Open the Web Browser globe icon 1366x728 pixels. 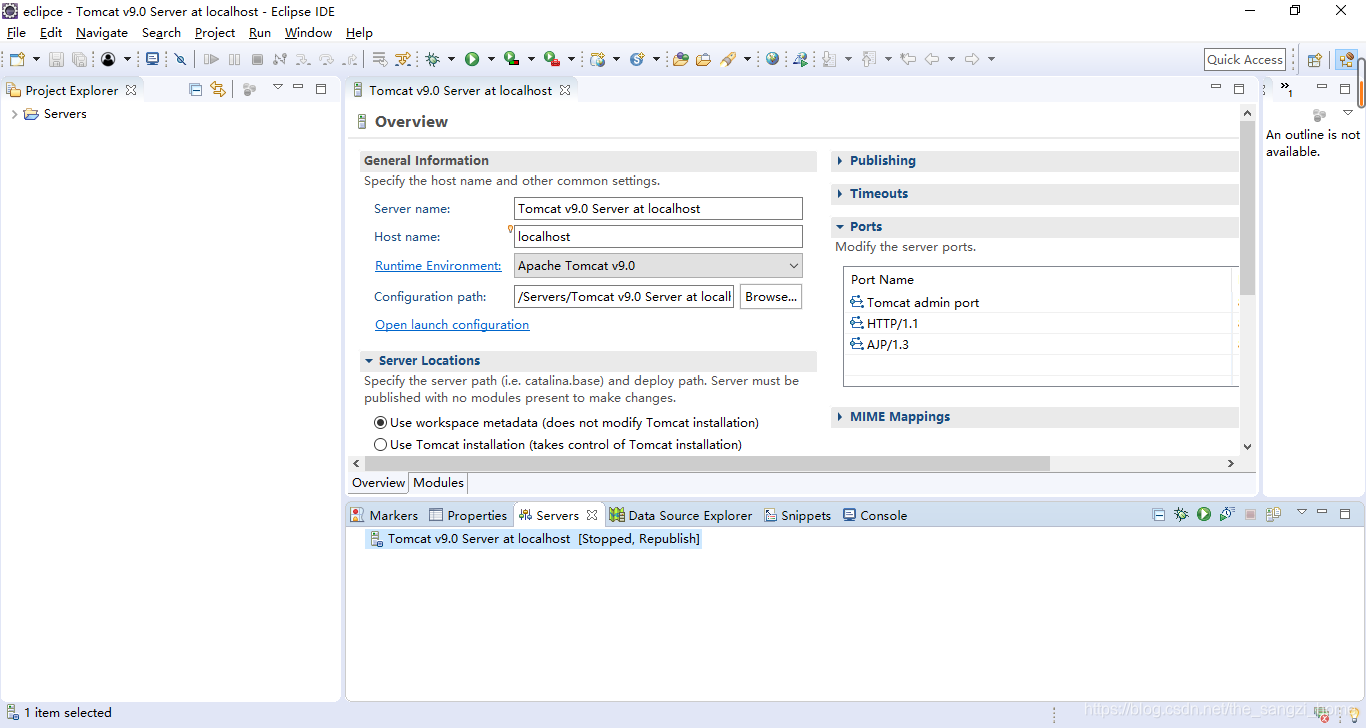(x=773, y=59)
